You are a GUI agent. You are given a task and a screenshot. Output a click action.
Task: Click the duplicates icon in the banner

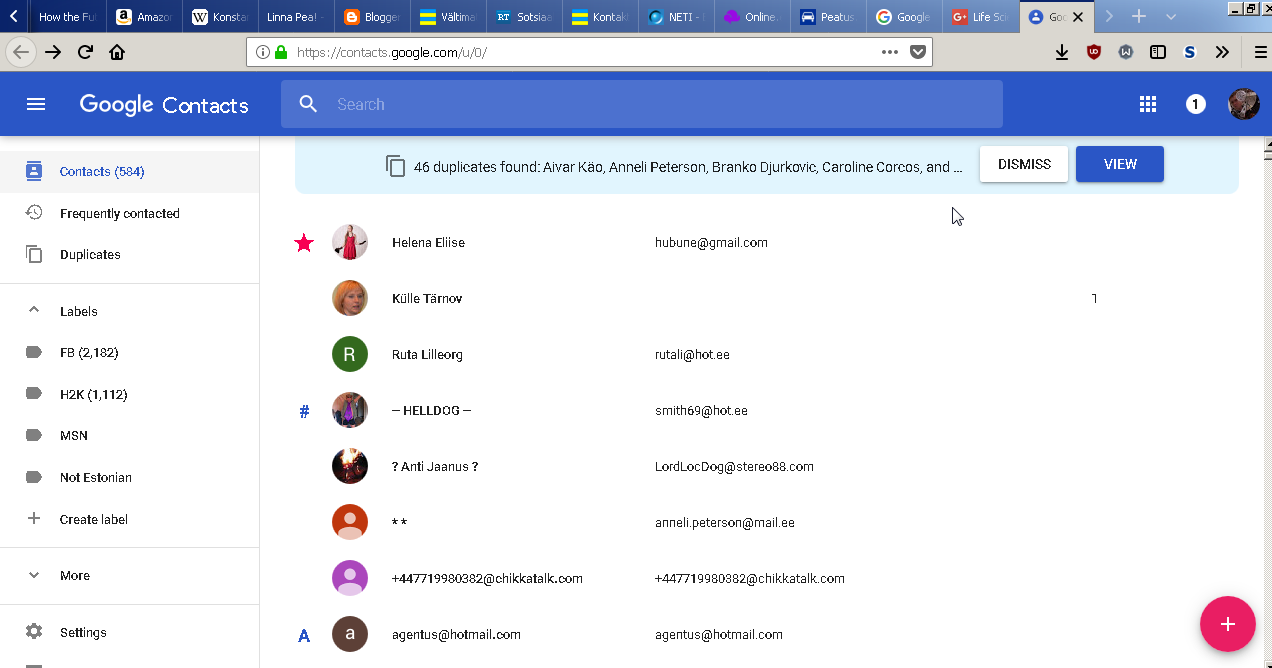click(396, 167)
